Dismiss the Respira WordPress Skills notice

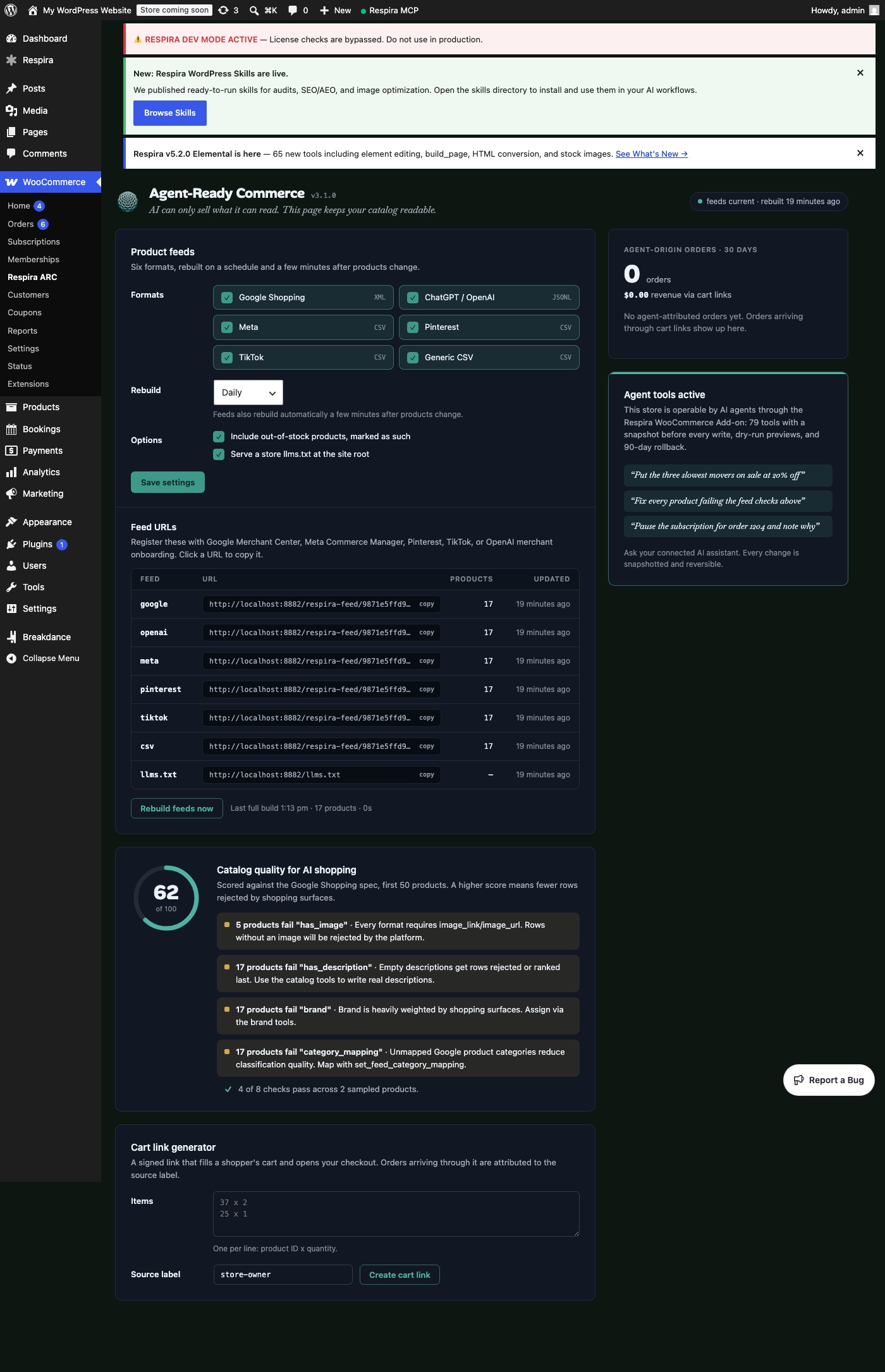pos(860,73)
